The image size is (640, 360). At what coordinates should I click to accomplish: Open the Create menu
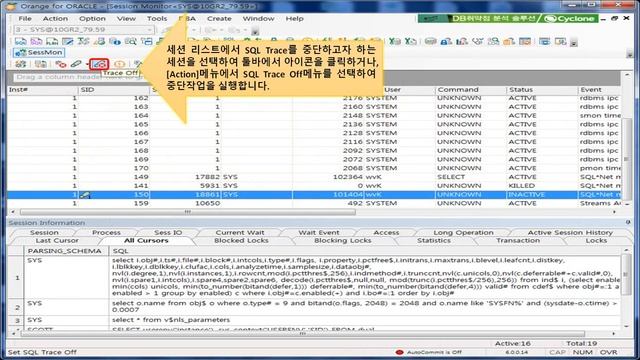pyautogui.click(x=219, y=18)
